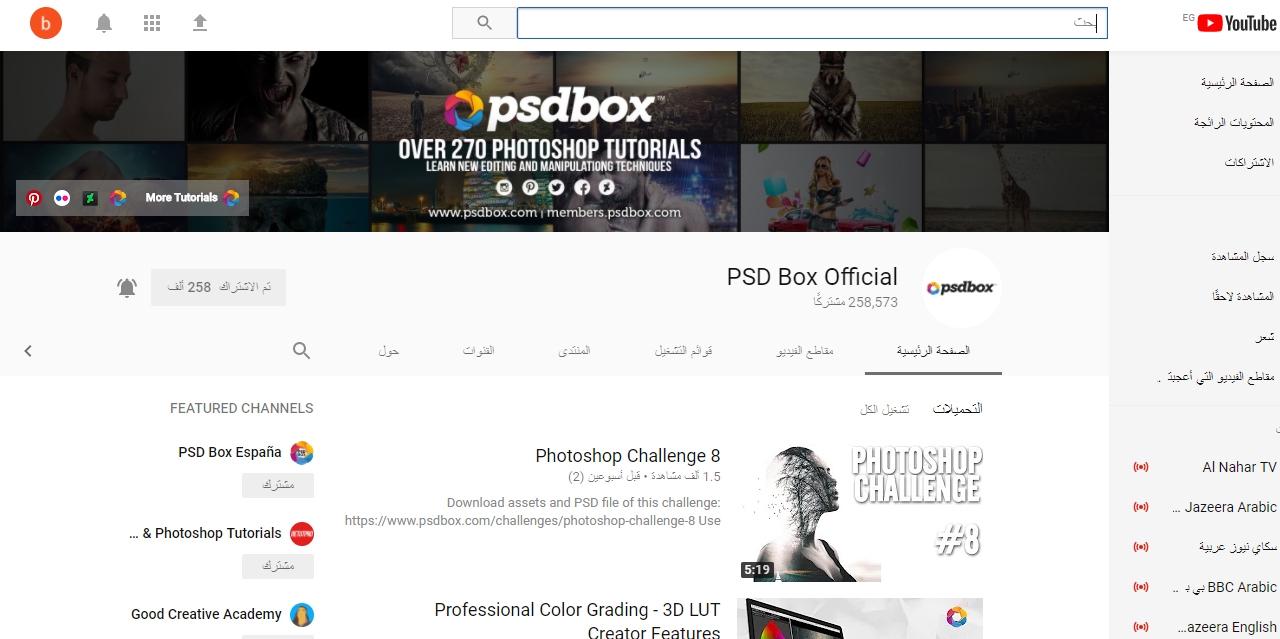Screen dimensions: 1280x639
Task: Open the notifications bell in top bar
Action: [104, 23]
